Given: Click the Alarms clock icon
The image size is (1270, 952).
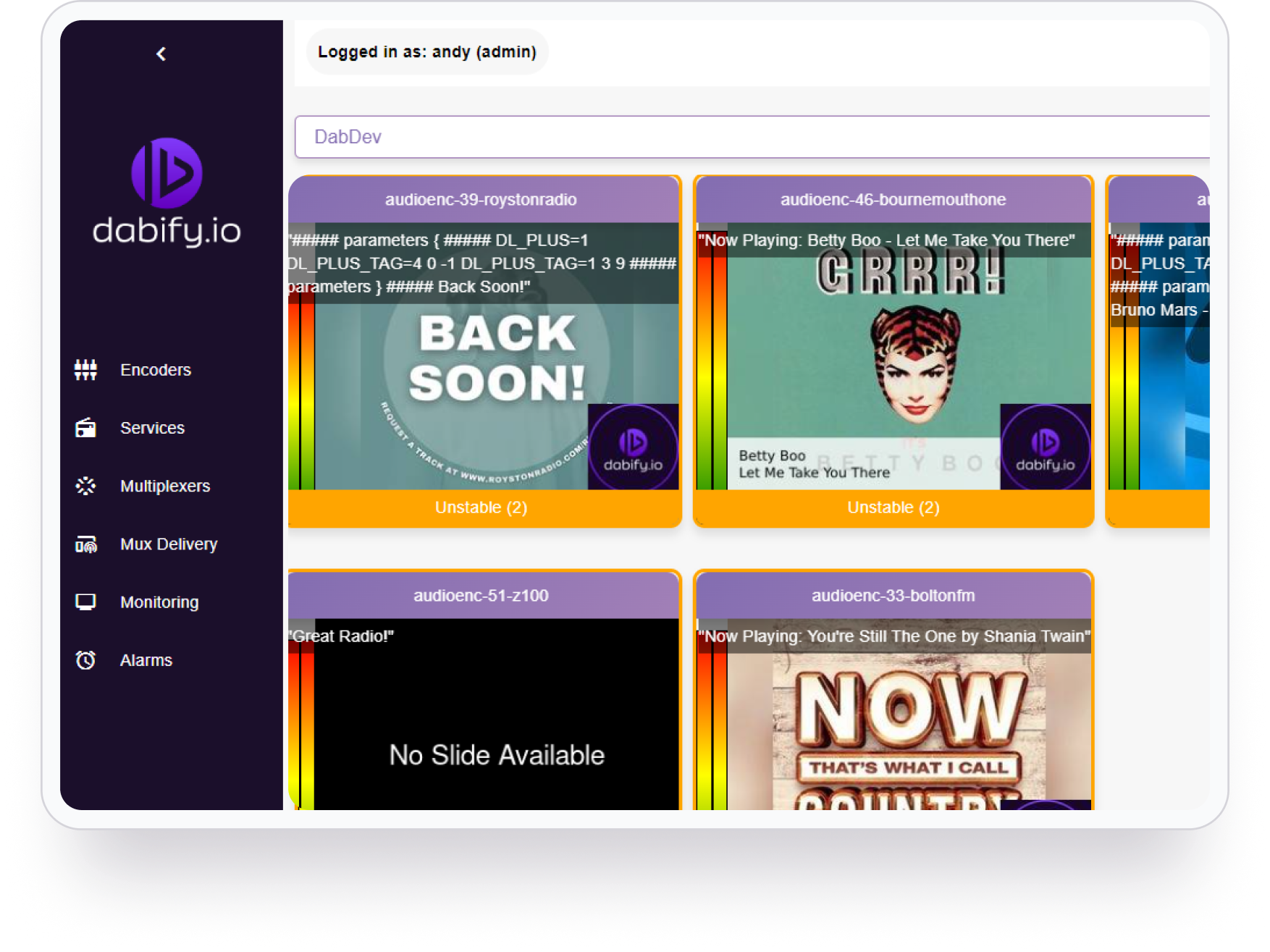Looking at the screenshot, I should click(85, 660).
